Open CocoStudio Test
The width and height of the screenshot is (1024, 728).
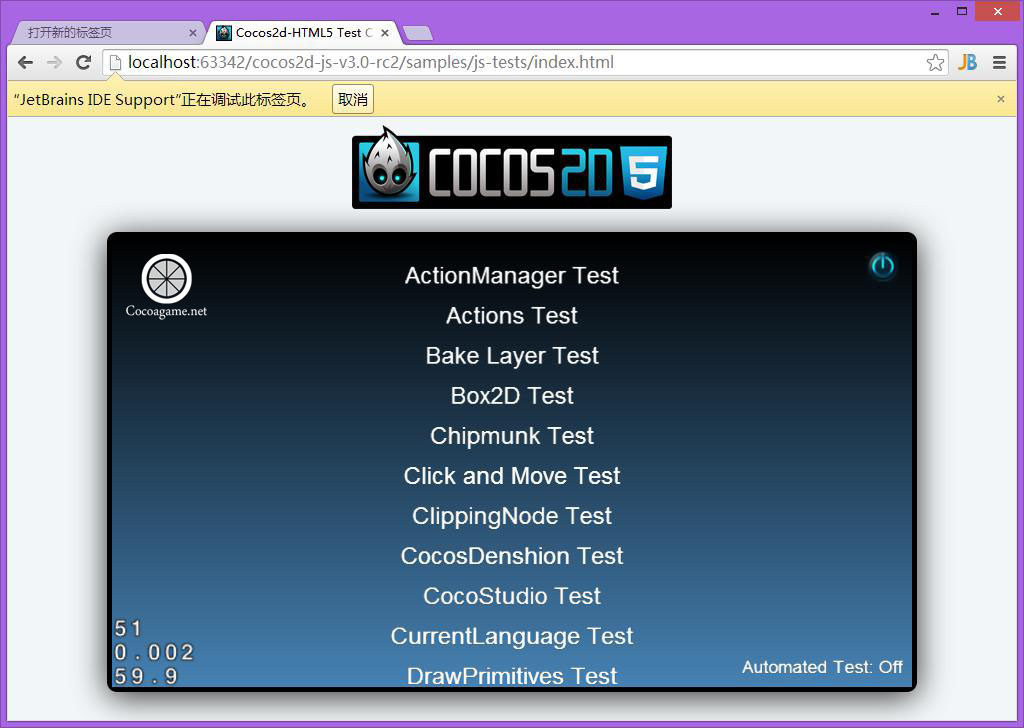[512, 596]
